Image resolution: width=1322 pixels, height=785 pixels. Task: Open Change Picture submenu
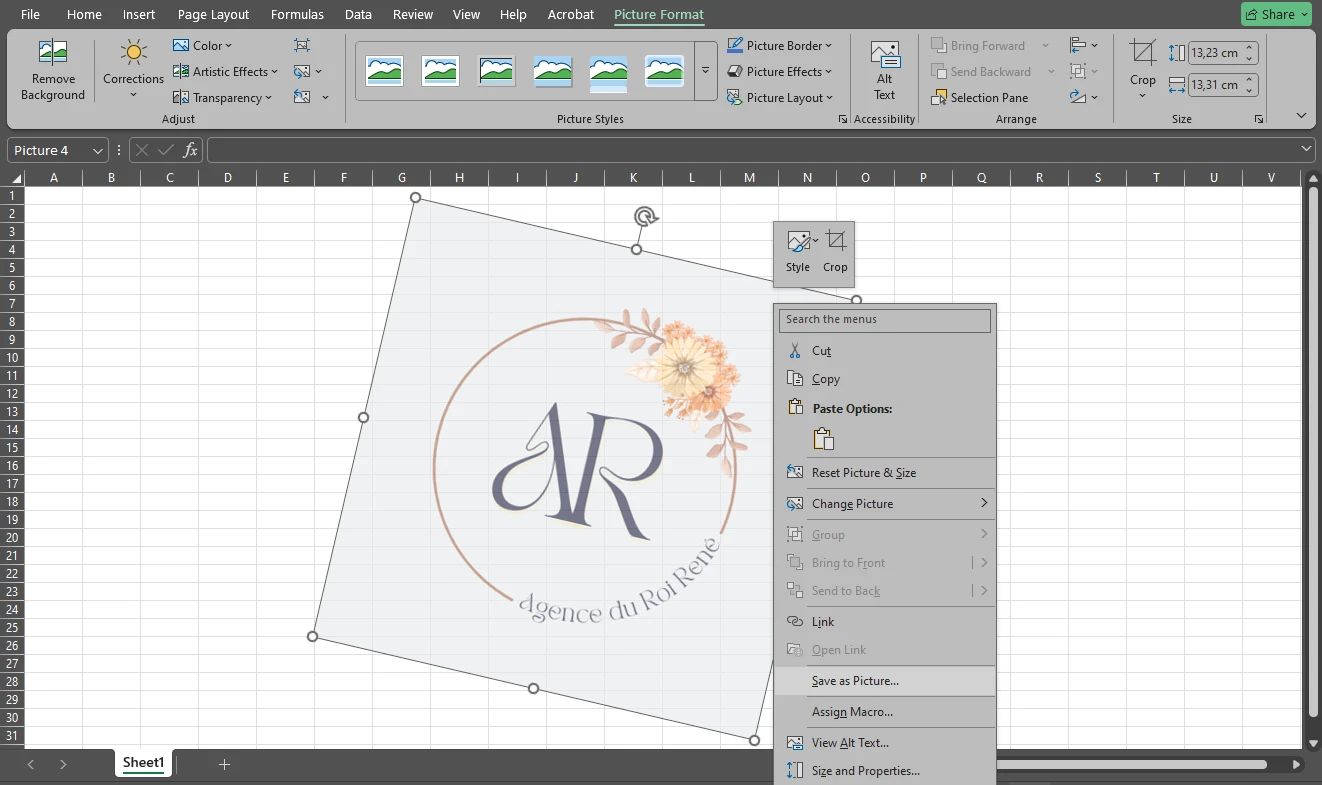click(885, 503)
